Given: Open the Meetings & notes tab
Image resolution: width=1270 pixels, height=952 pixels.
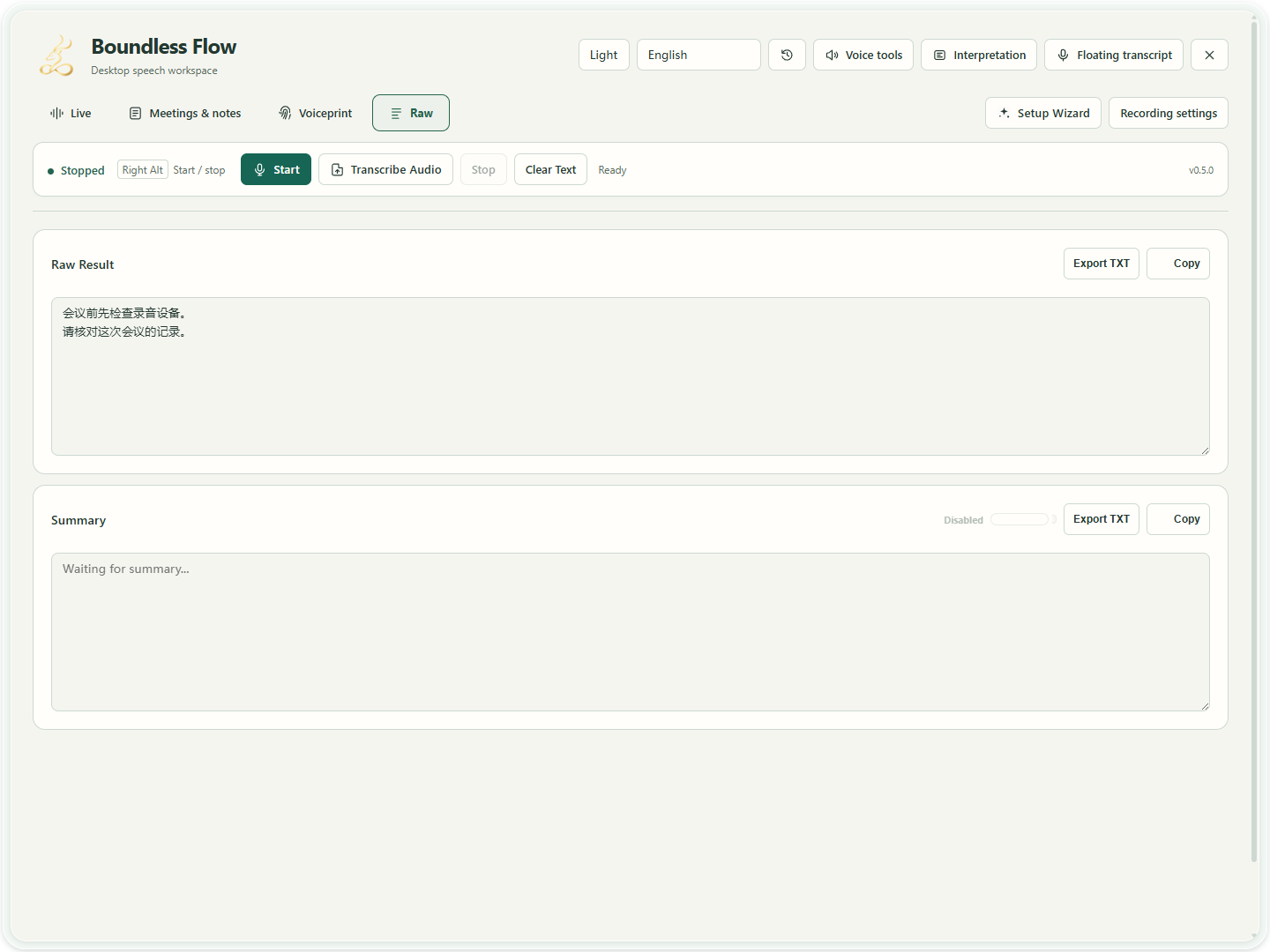Looking at the screenshot, I should [185, 113].
